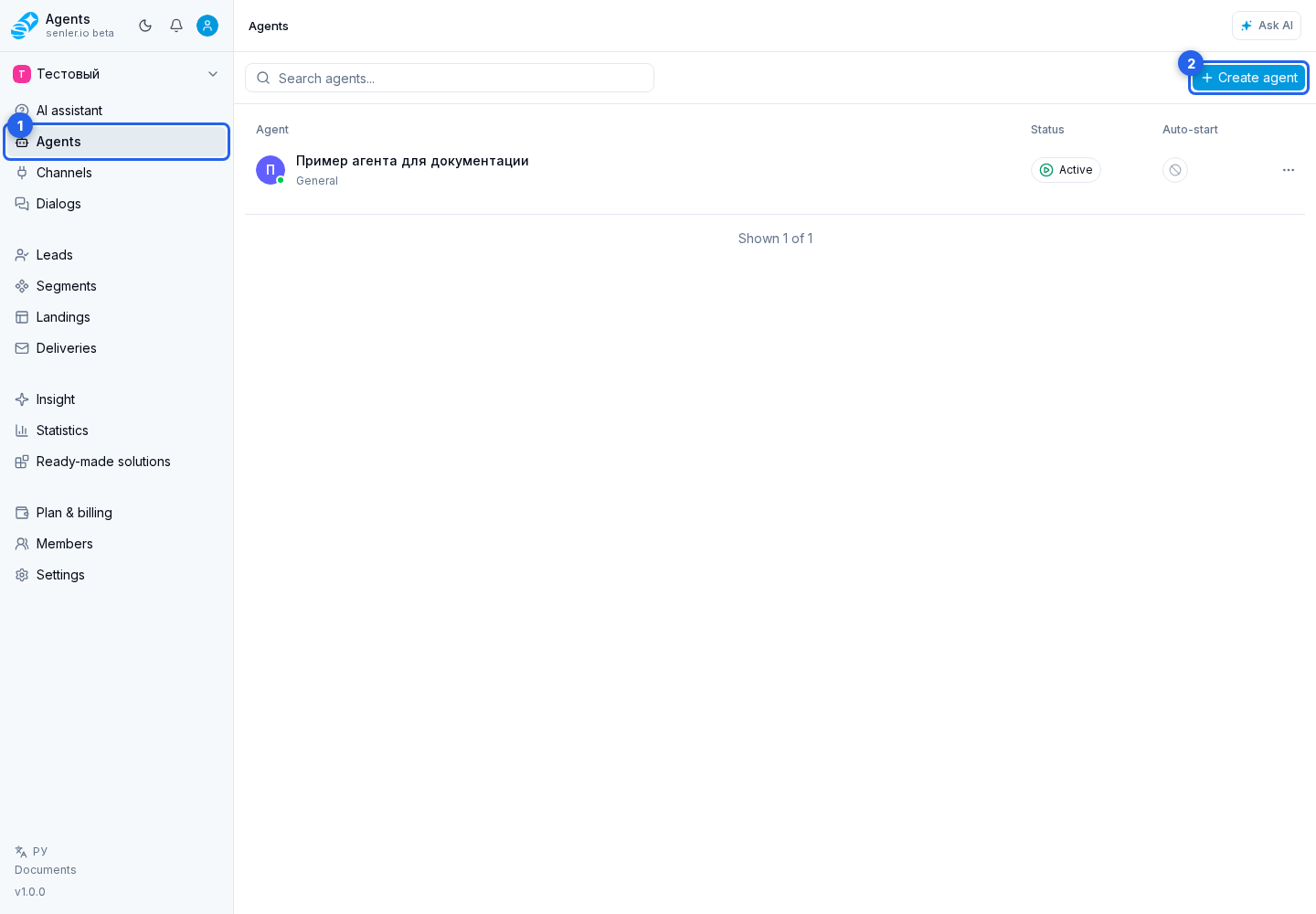This screenshot has height=914, width=1316.
Task: Open notifications bell icon
Action: pyautogui.click(x=176, y=26)
